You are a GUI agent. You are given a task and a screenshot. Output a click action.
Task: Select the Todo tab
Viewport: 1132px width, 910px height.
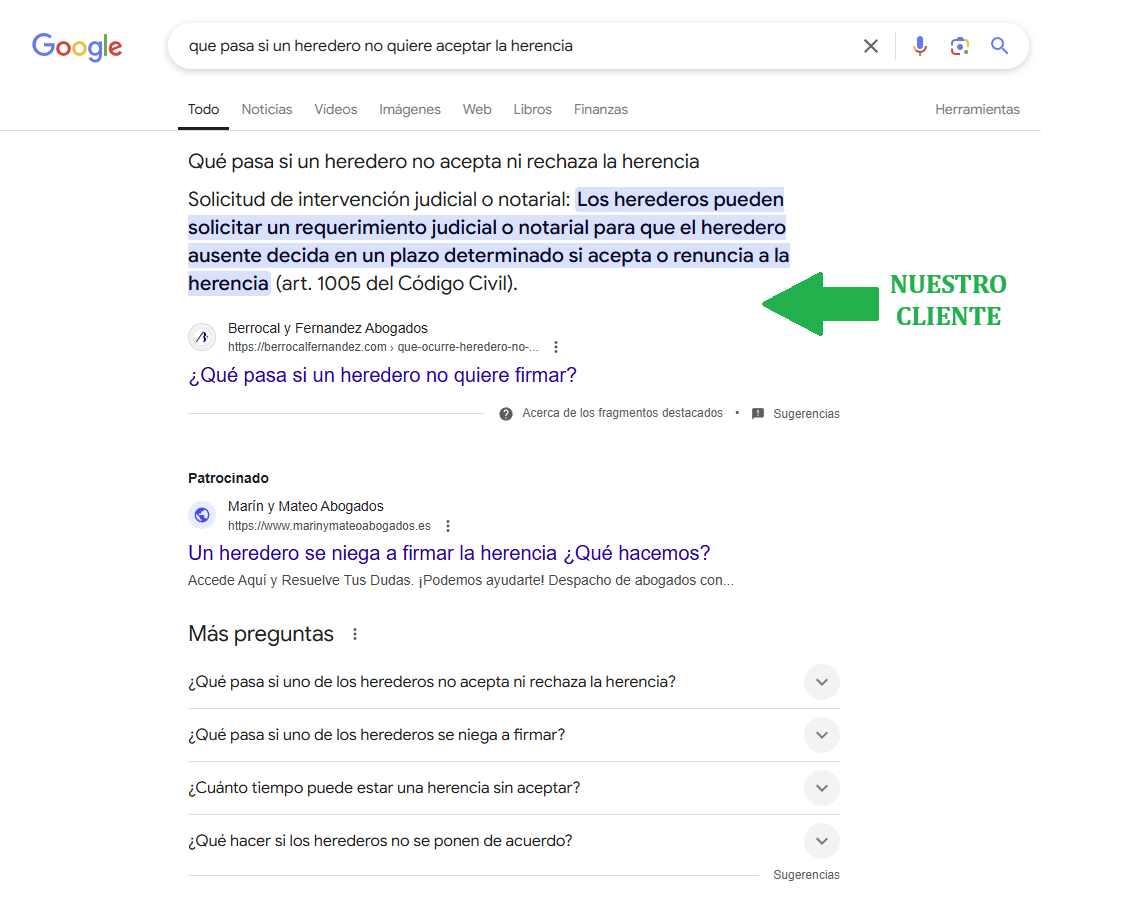pos(204,109)
